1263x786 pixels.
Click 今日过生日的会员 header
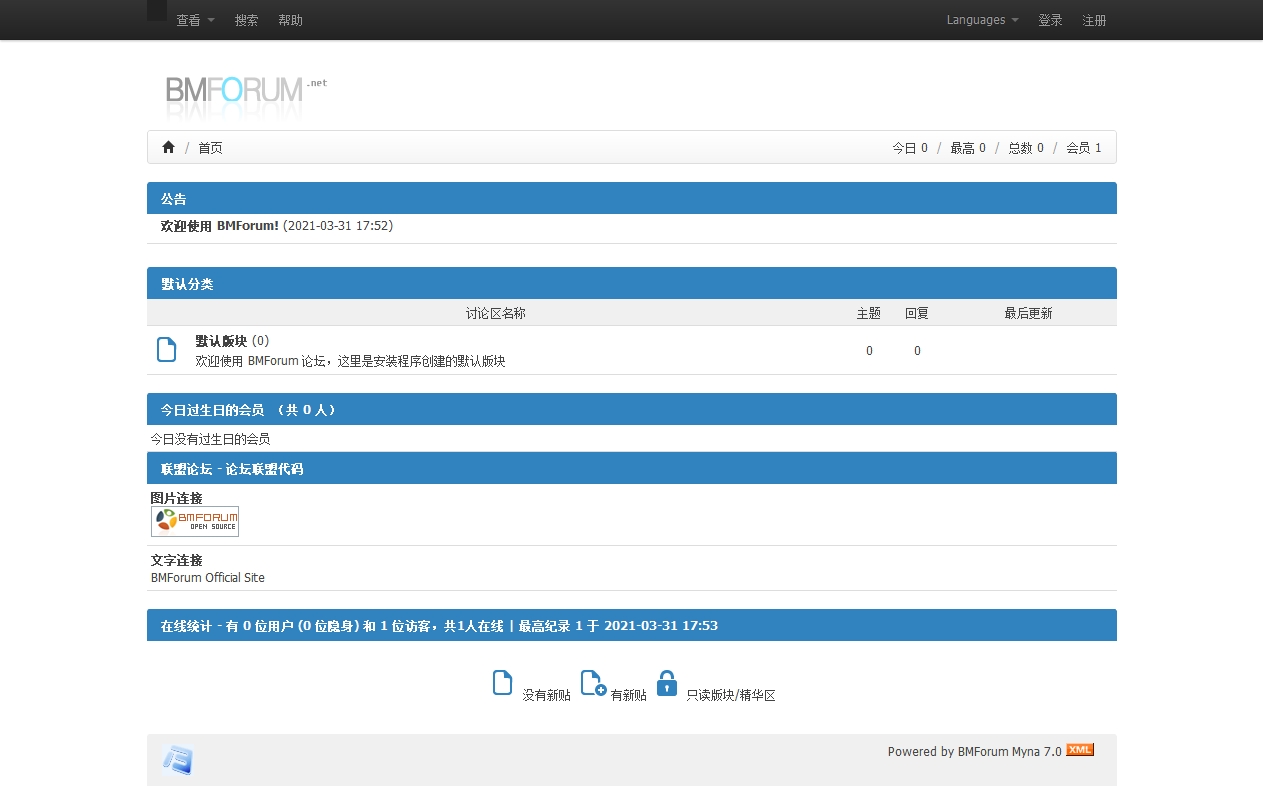coord(632,409)
